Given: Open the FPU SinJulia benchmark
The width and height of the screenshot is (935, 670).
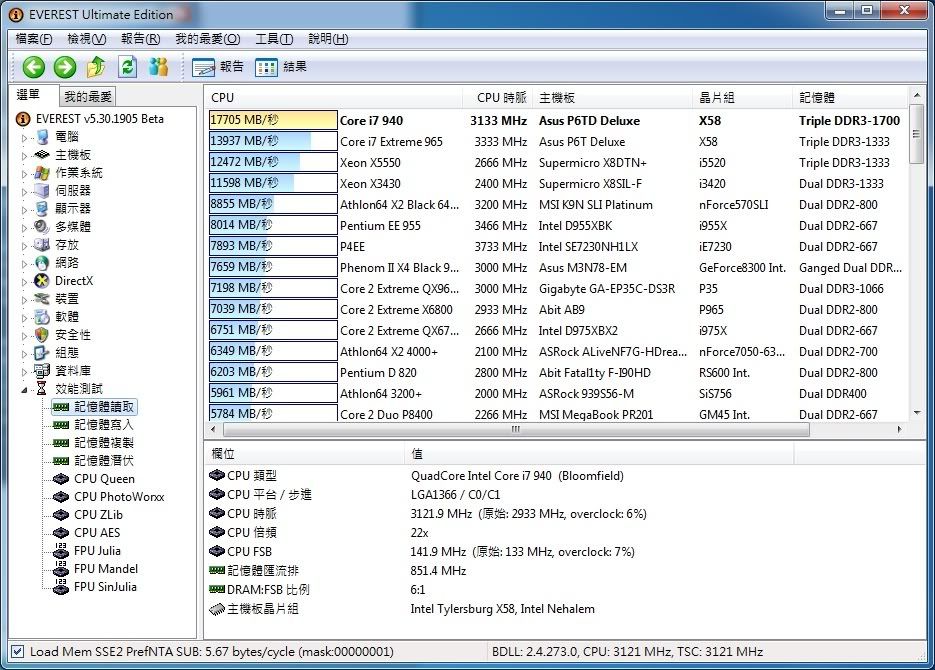Looking at the screenshot, I should click(x=105, y=587).
